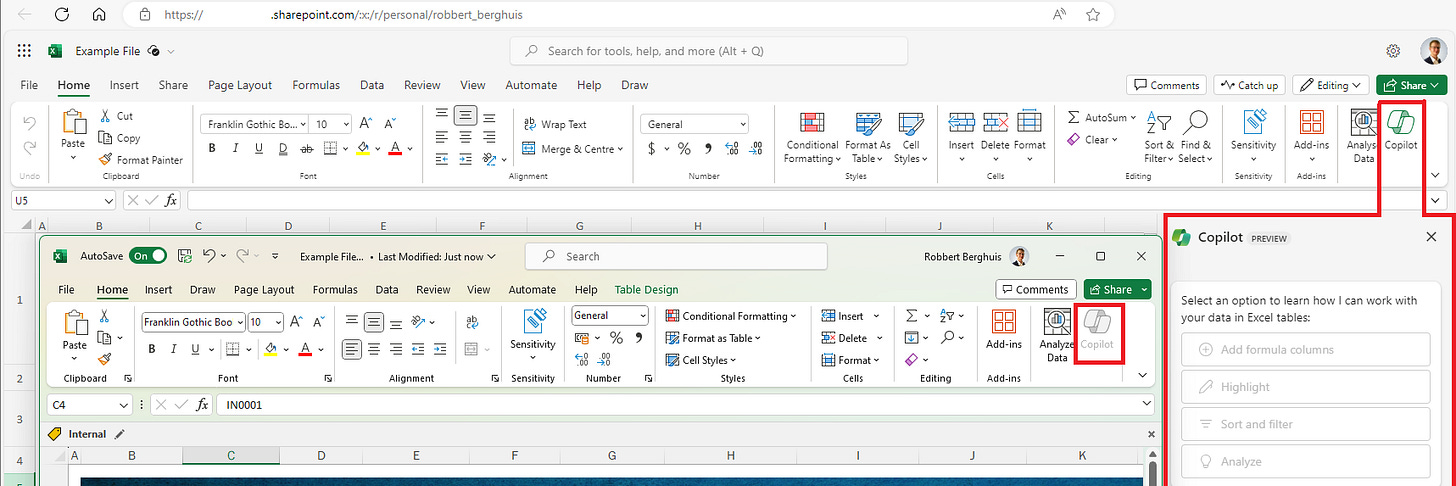The image size is (1456, 486).
Task: Select Format Painter in Excel web ribbon
Action: (x=141, y=160)
